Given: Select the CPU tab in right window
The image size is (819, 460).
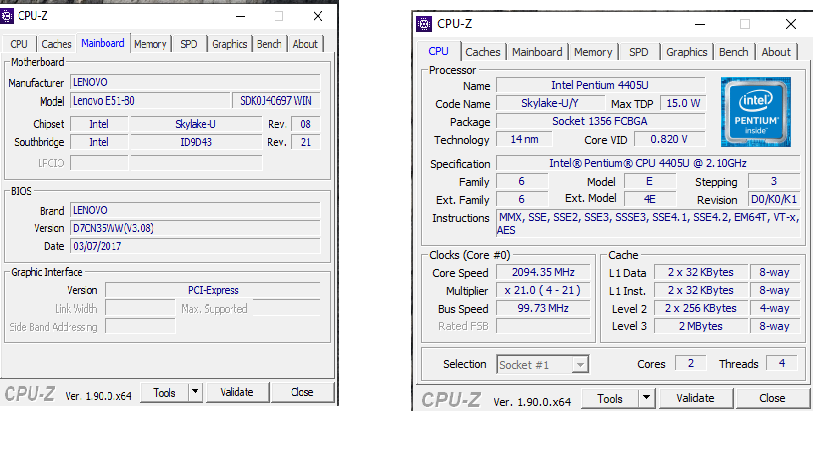Looking at the screenshot, I should coord(438,51).
